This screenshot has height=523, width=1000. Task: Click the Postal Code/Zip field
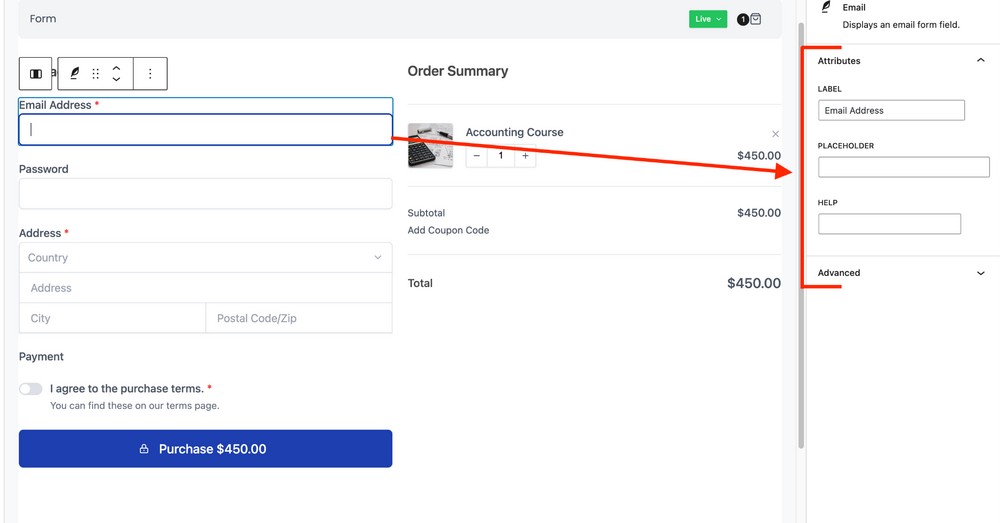[x=298, y=319]
